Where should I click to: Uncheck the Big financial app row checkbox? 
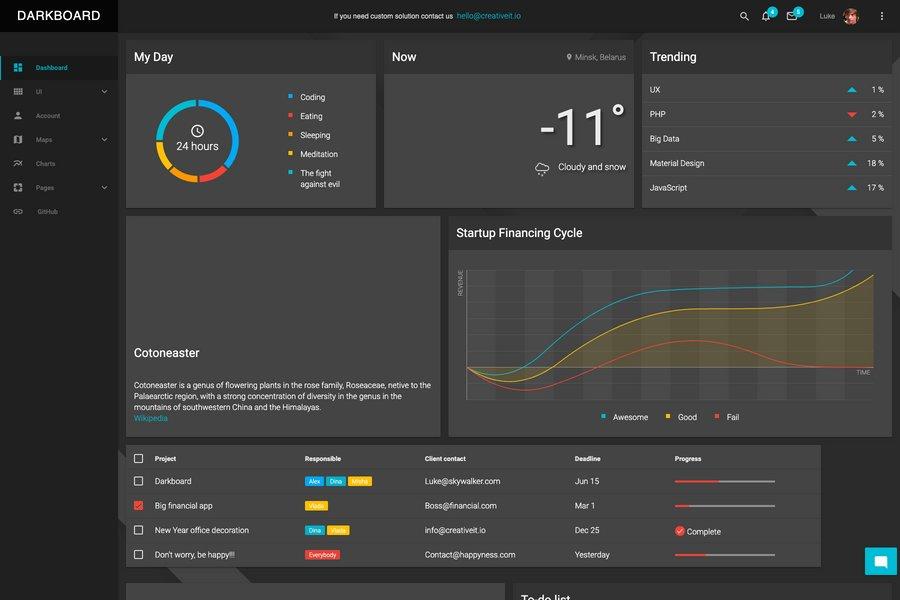tap(139, 506)
